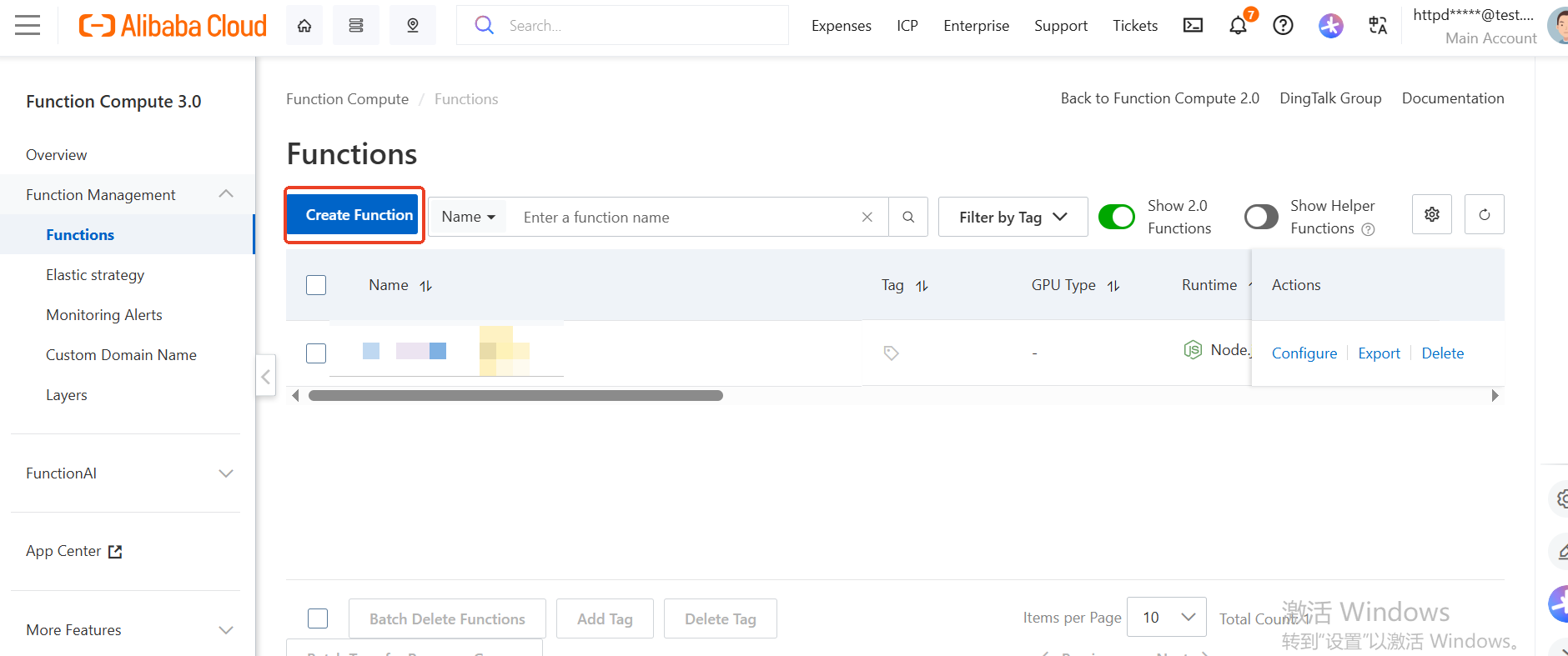The image size is (1568, 656).
Task: Check the function row checkbox
Action: [x=316, y=353]
